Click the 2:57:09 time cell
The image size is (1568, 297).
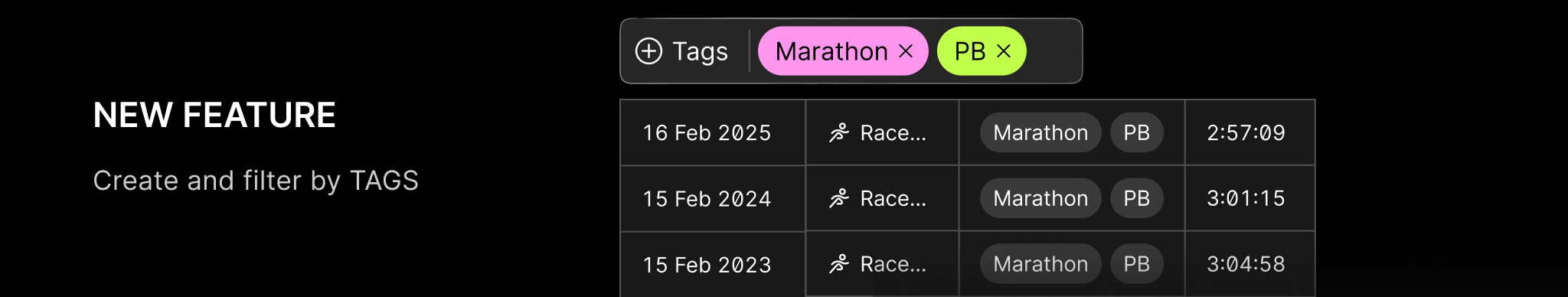click(x=1250, y=133)
